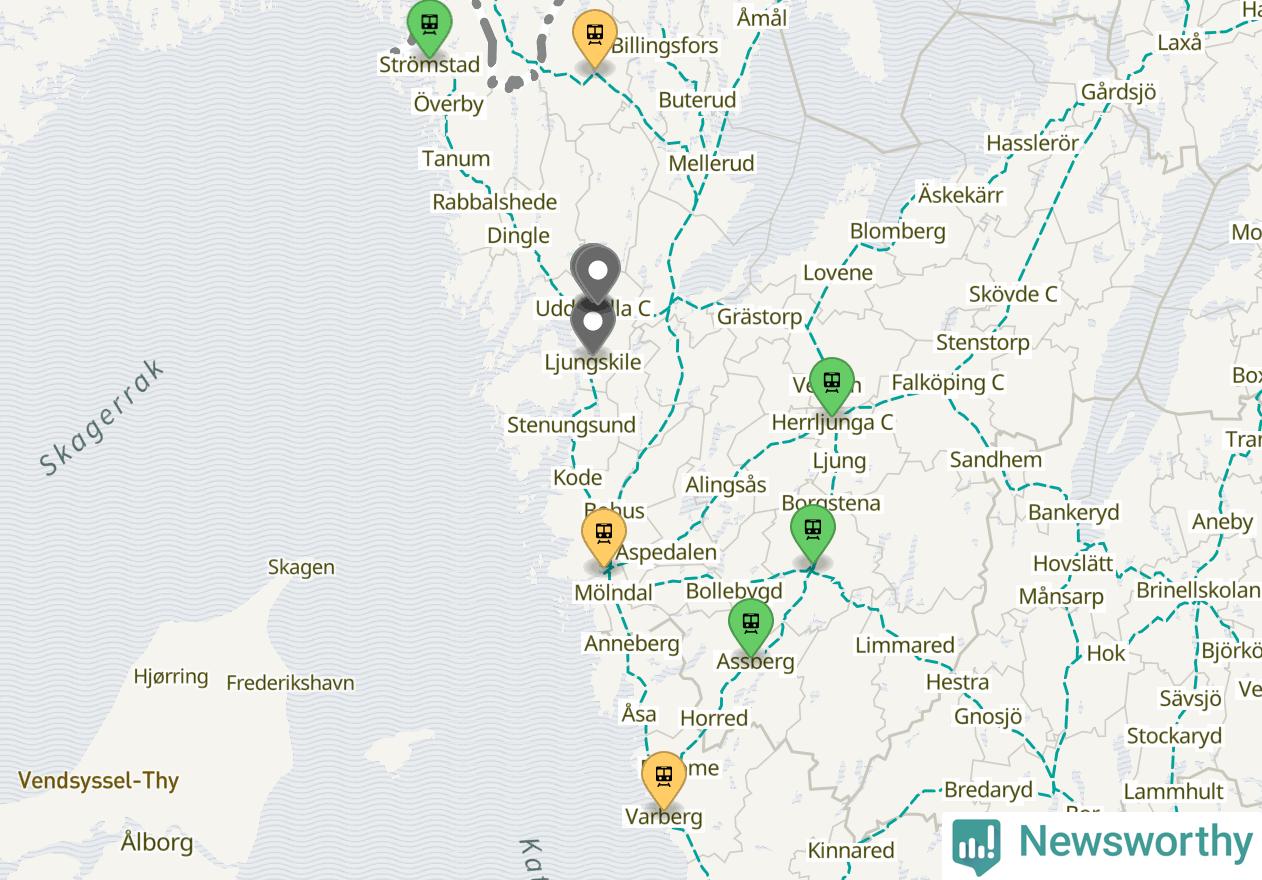
Task: Click the Alingsås station label
Action: tap(726, 485)
